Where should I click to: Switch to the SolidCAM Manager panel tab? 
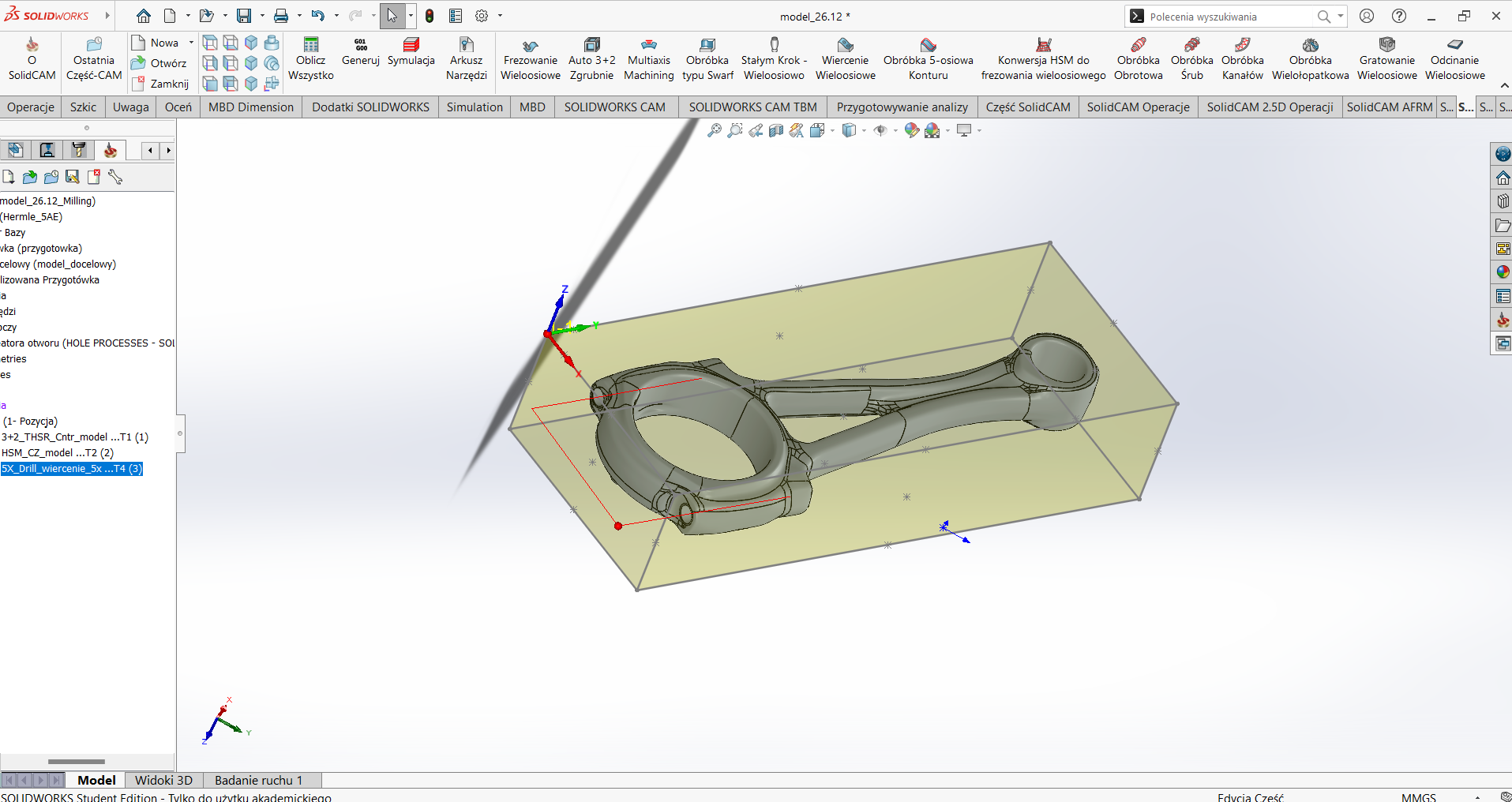111,150
